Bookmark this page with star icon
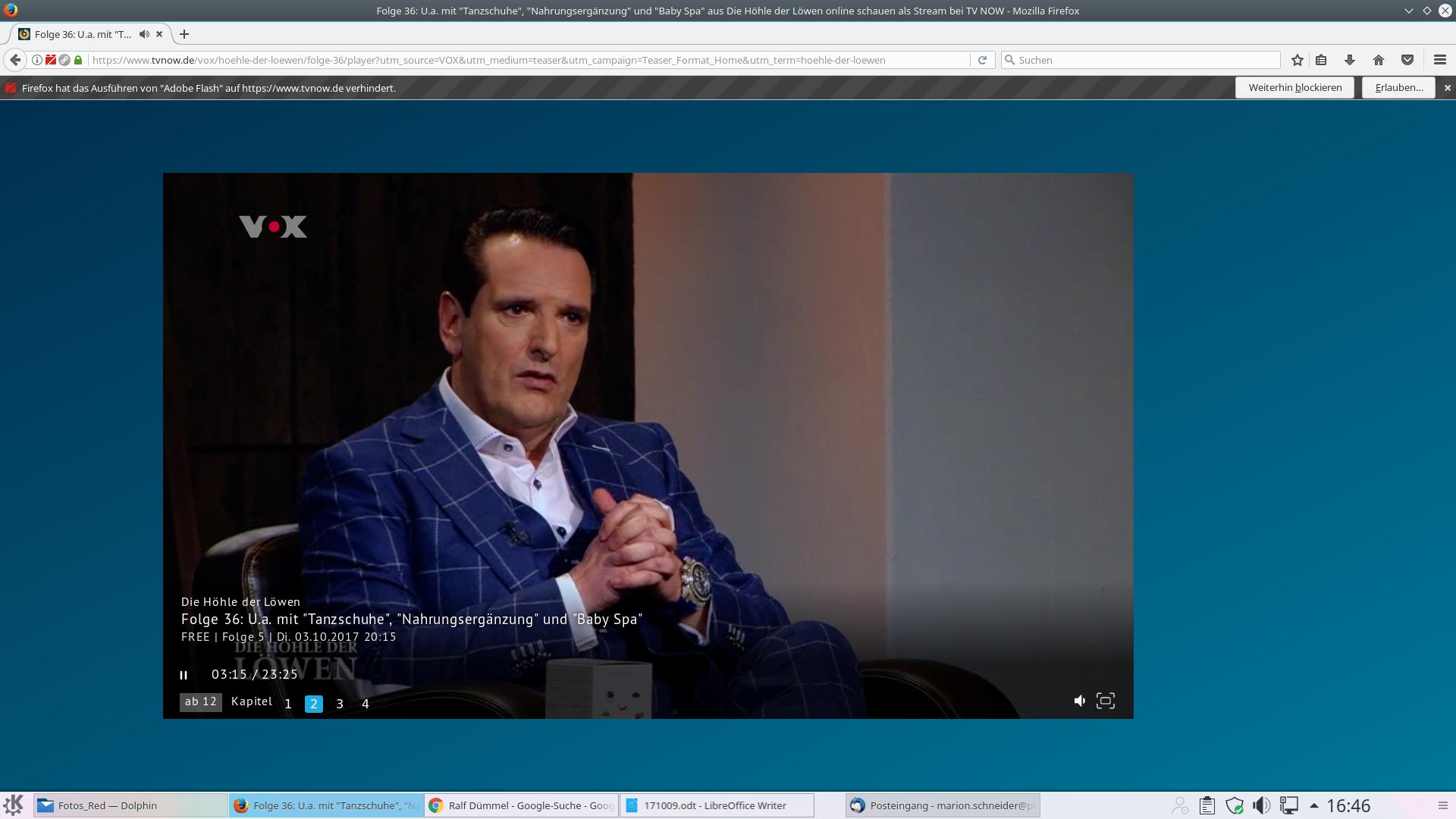This screenshot has height=819, width=1456. click(1298, 60)
